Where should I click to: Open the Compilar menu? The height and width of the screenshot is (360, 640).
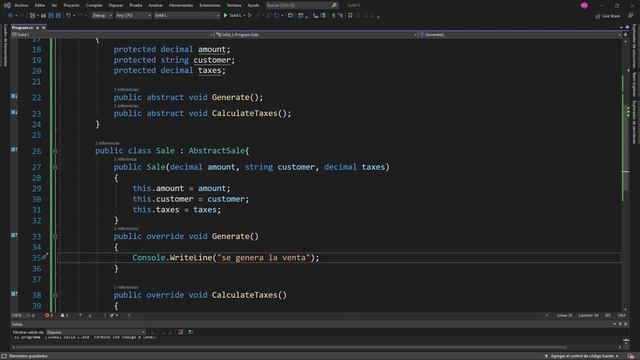pyautogui.click(x=94, y=5)
